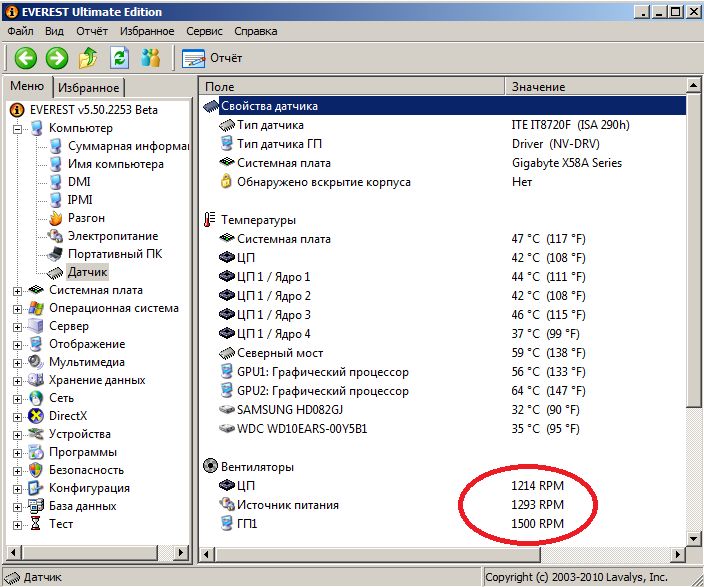Click the DirectX logo icon
Image resolution: width=704 pixels, height=587 pixels.
(36, 416)
